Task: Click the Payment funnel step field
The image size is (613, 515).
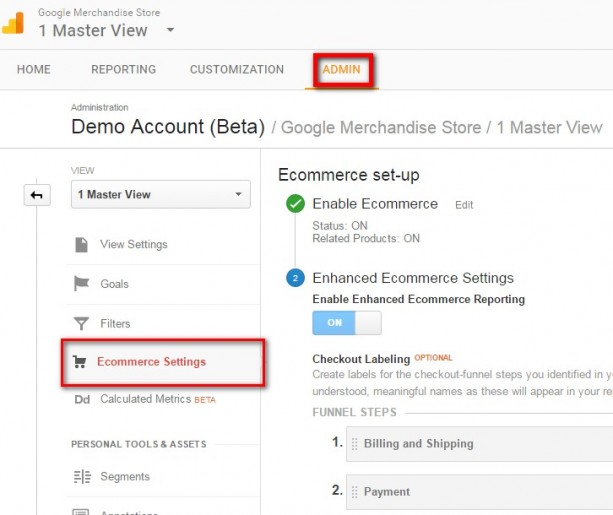Action: [x=479, y=492]
